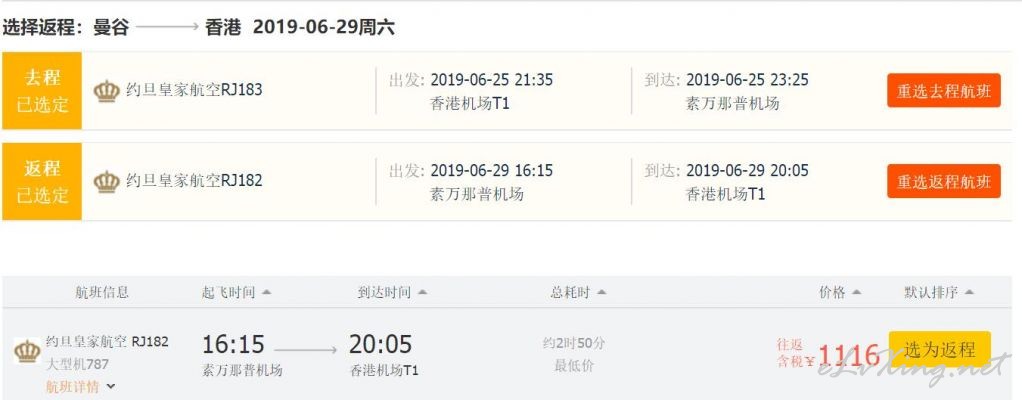Click 重选返程航班 to reselect return flight
The width and height of the screenshot is (1022, 400).
[944, 181]
